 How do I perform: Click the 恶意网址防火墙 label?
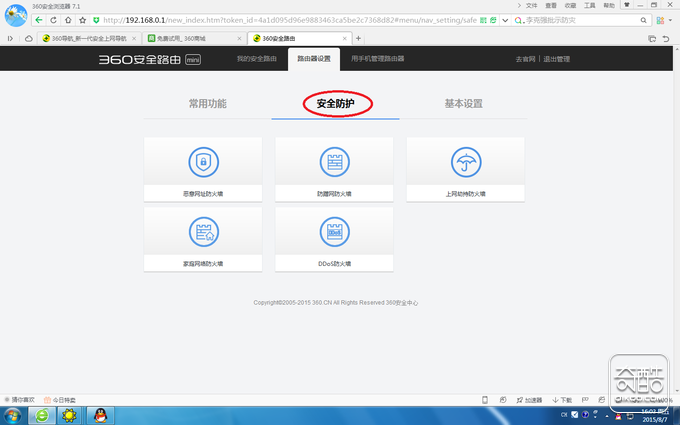point(203,194)
